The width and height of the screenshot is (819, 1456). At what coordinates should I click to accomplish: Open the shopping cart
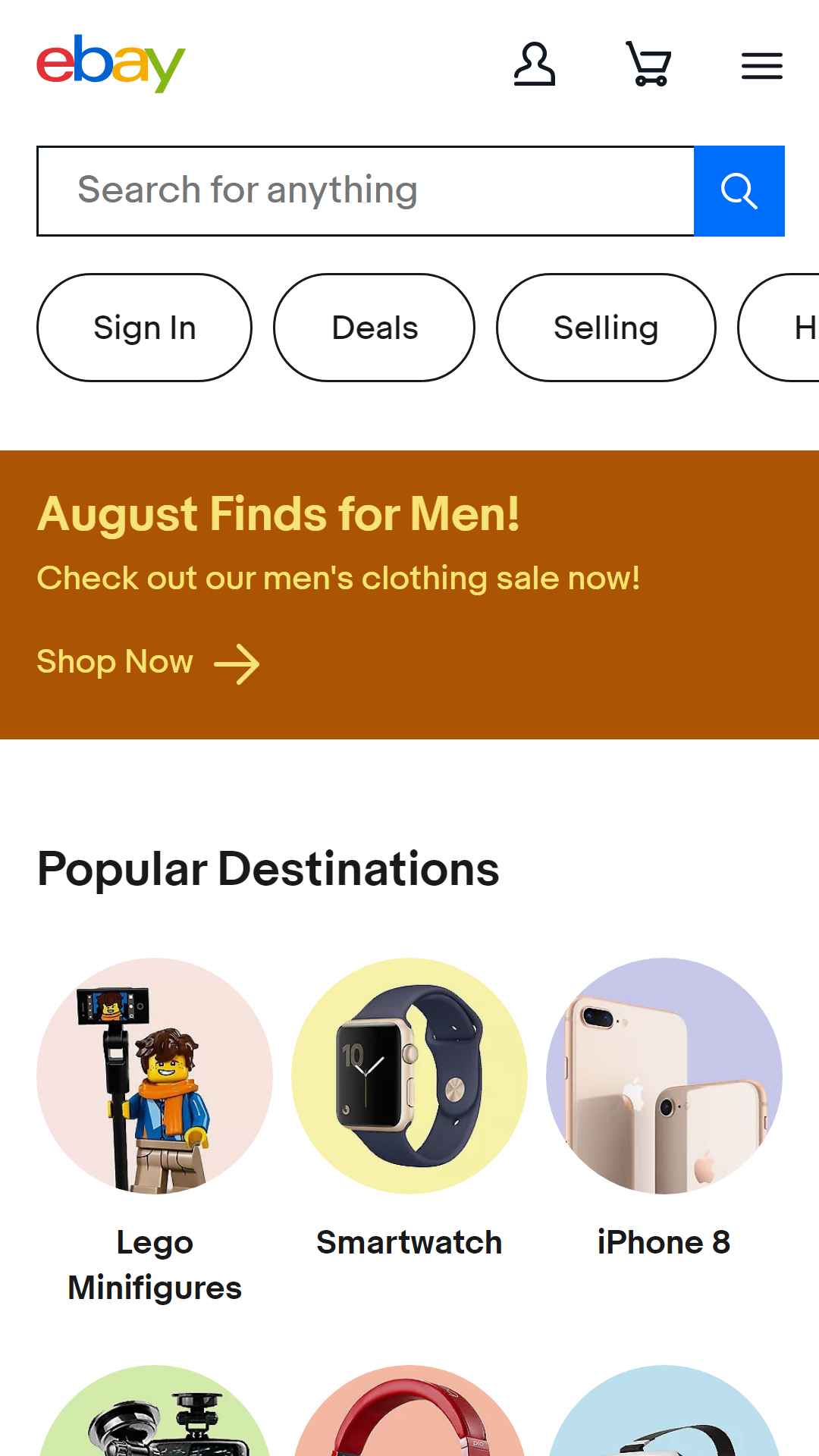pyautogui.click(x=648, y=64)
